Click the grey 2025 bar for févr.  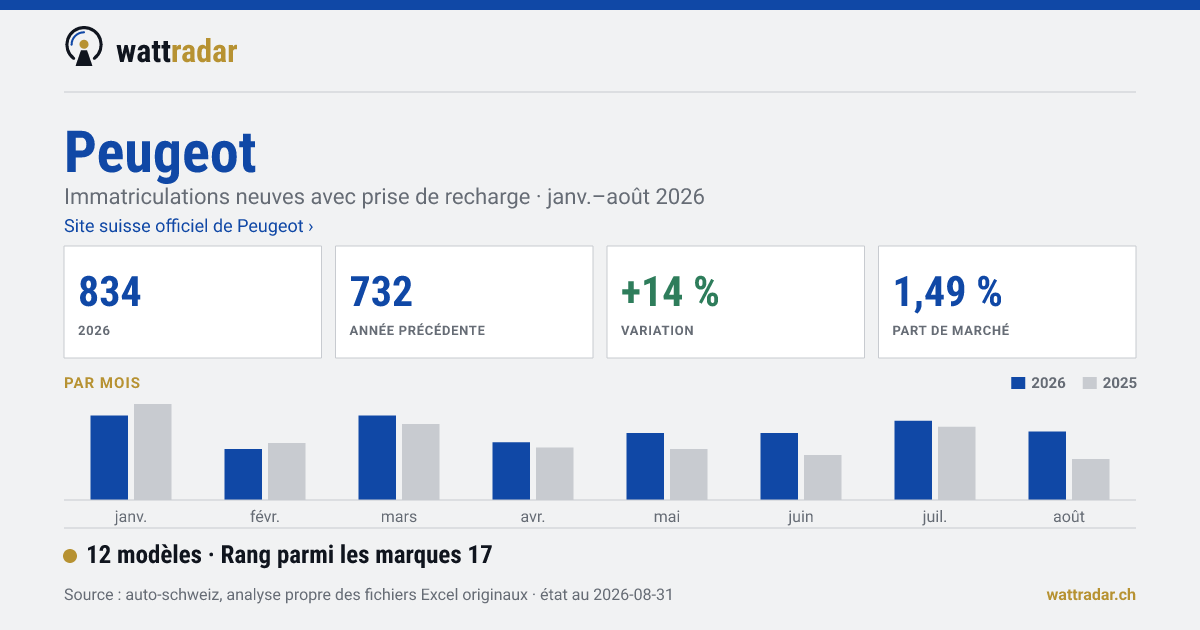(x=287, y=471)
